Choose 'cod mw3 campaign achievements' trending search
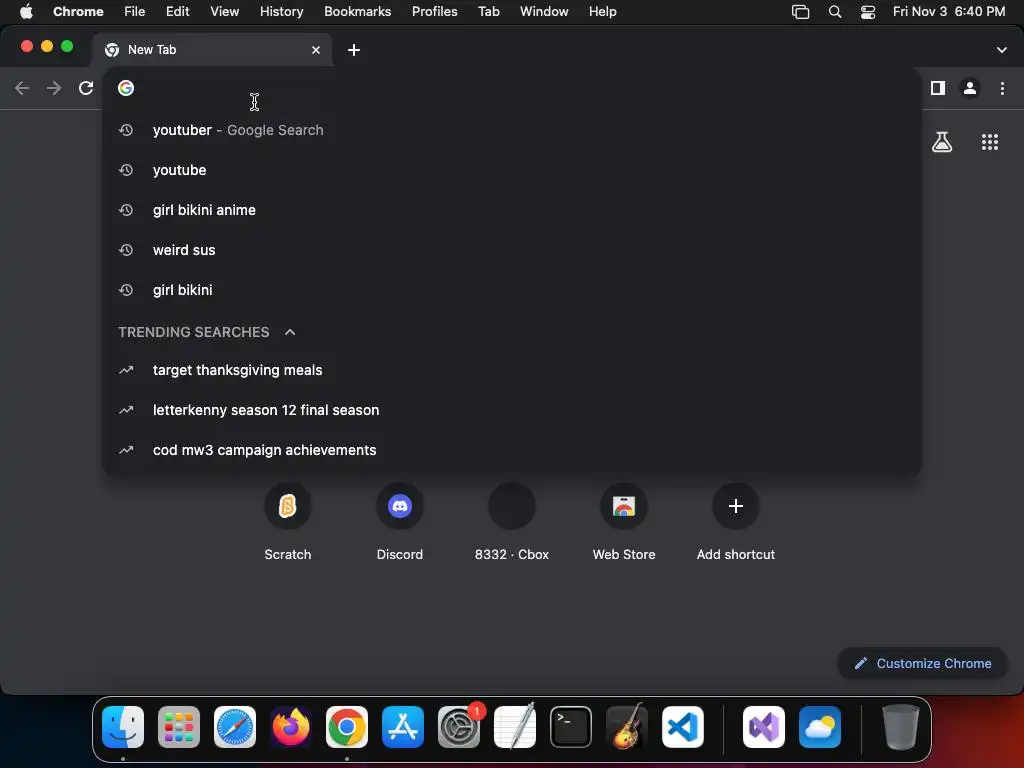The image size is (1024, 768). [512, 450]
